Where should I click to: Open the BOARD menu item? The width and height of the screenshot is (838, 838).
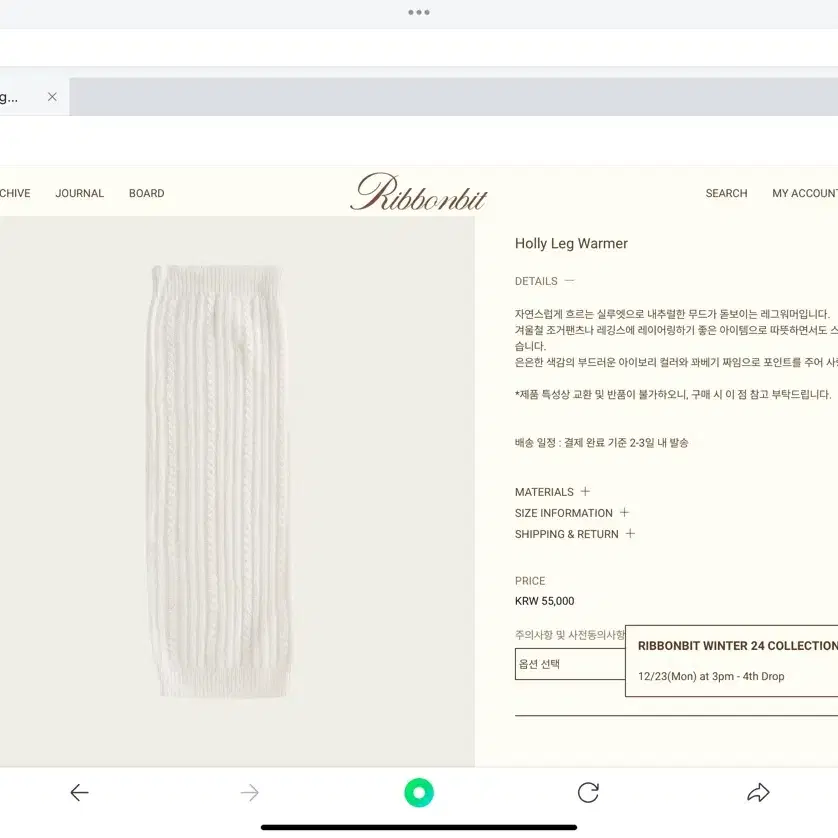coord(146,193)
